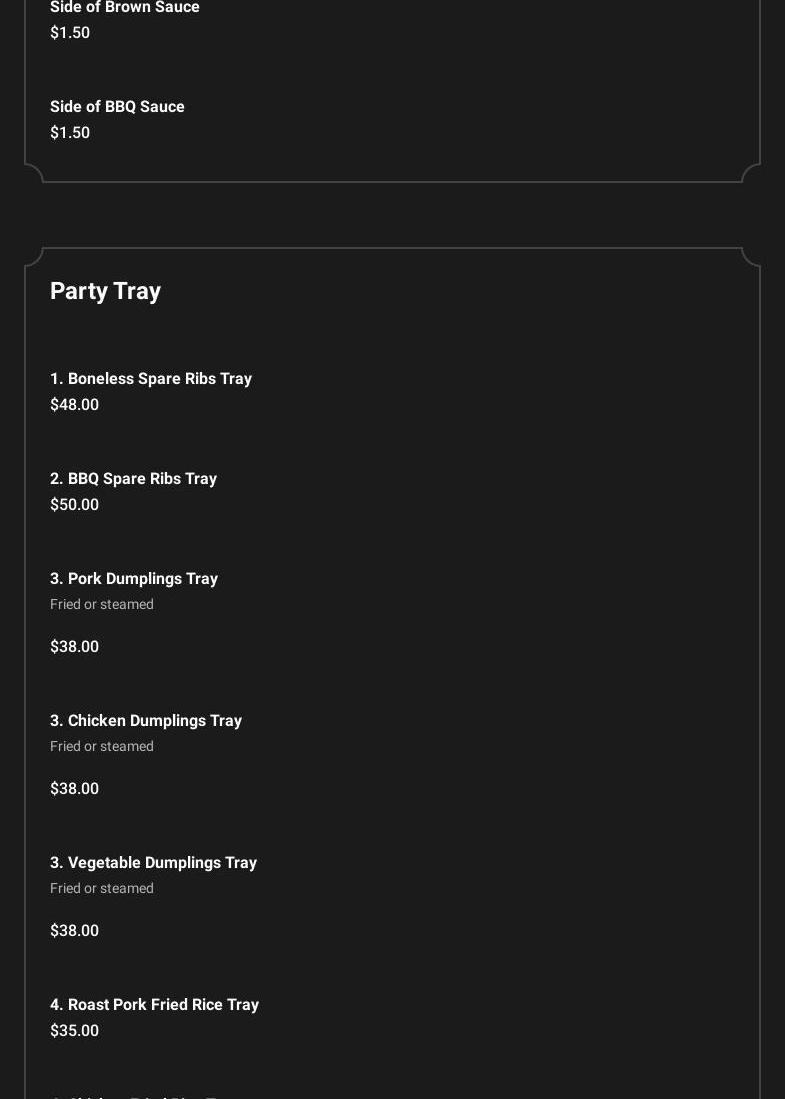The height and width of the screenshot is (1099, 785).
Task: Click the $50.00 price
Action: pos(74,505)
